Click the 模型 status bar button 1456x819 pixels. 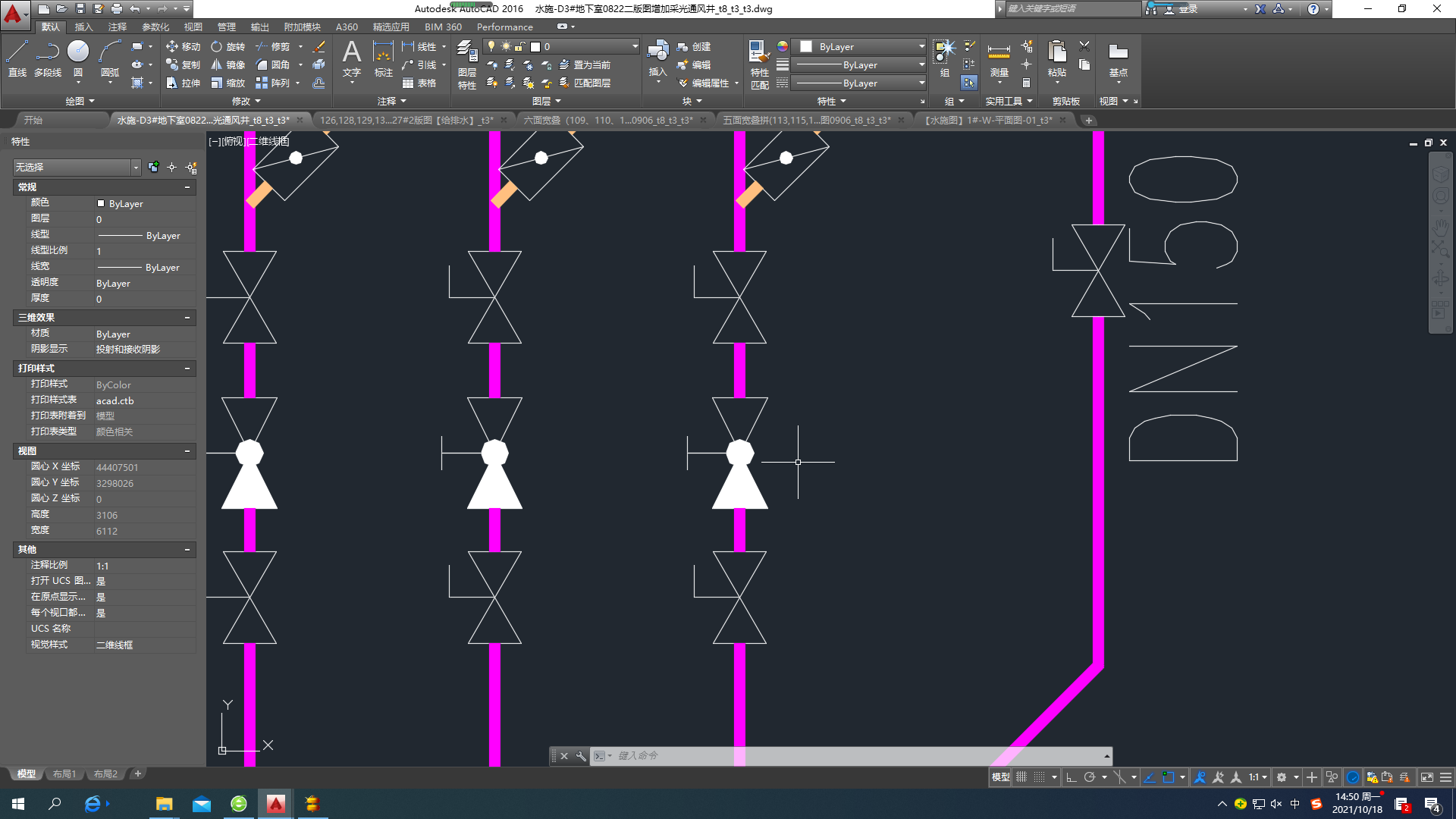[1000, 777]
